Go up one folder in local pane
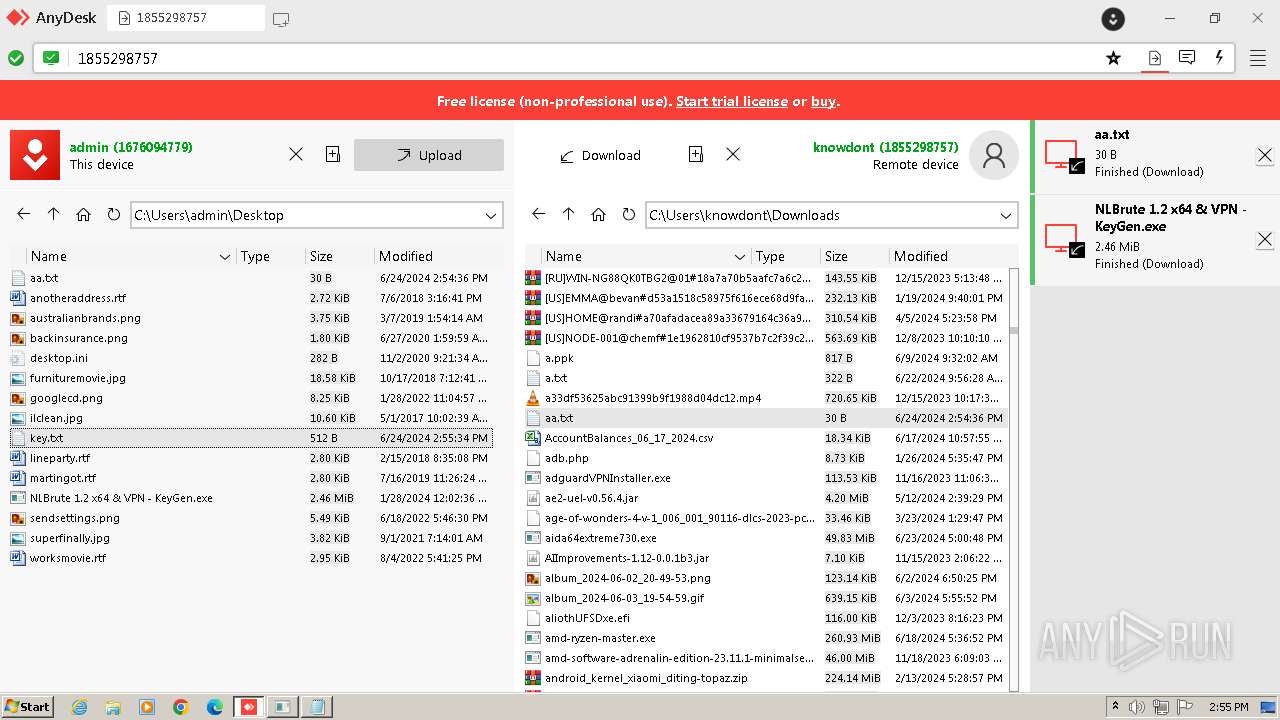This screenshot has width=1280, height=720. coord(54,214)
